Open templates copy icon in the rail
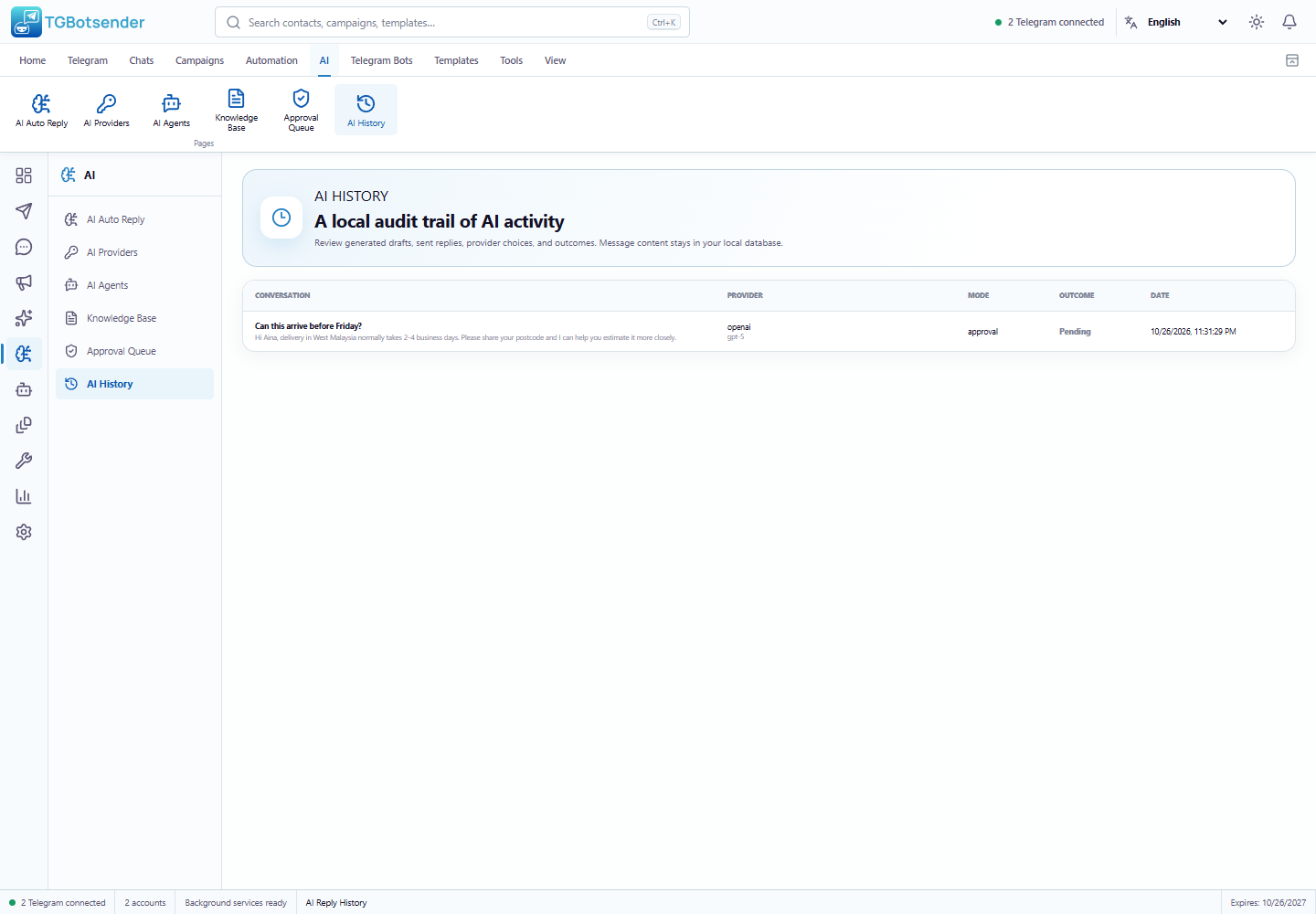The width and height of the screenshot is (1316, 914). click(24, 425)
